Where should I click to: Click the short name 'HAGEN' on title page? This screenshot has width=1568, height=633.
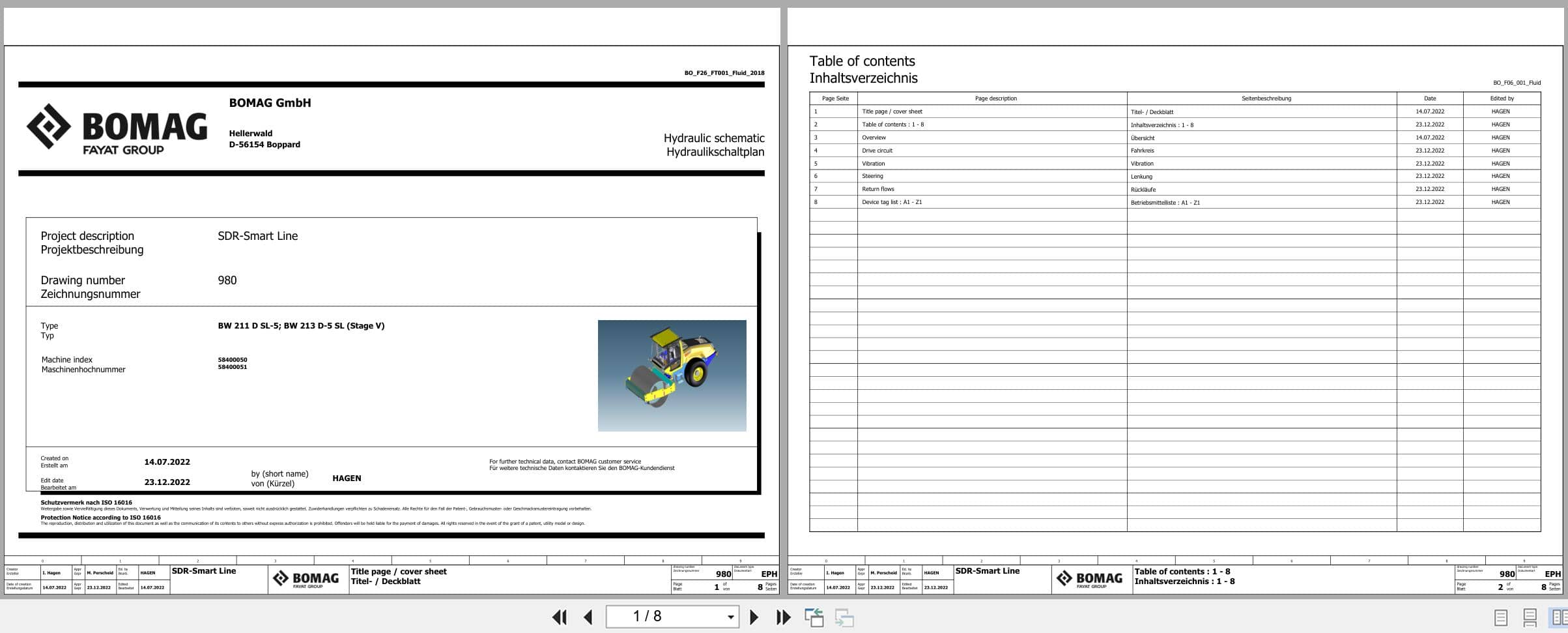[x=347, y=478]
